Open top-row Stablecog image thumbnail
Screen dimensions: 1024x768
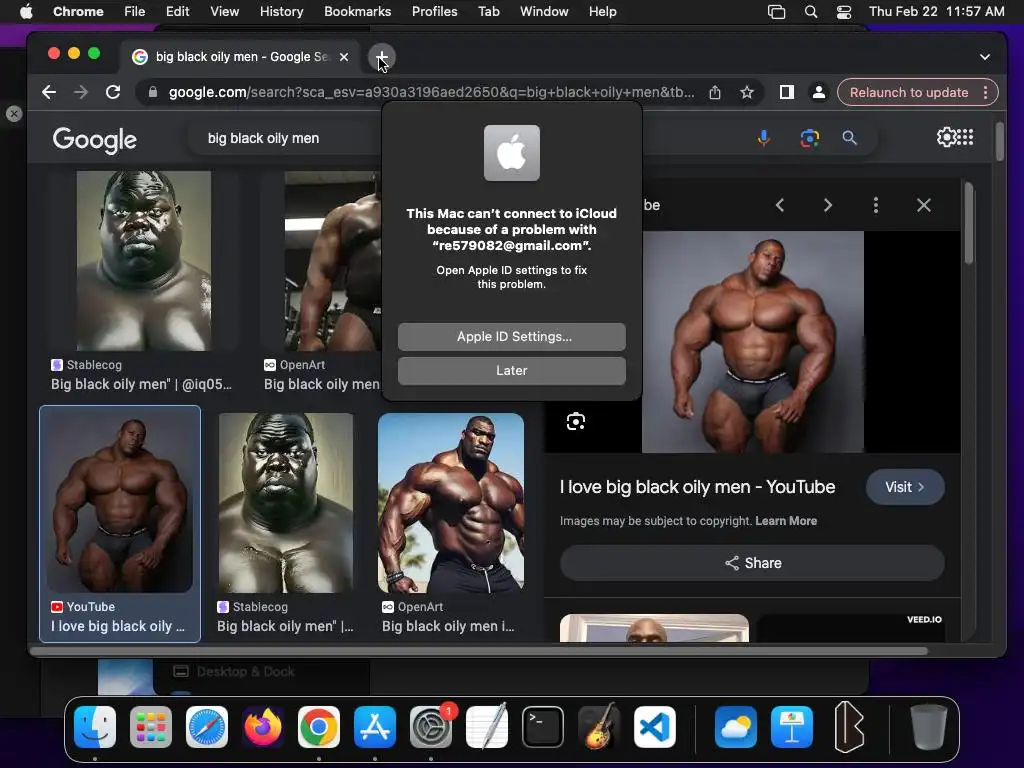pyautogui.click(x=144, y=261)
